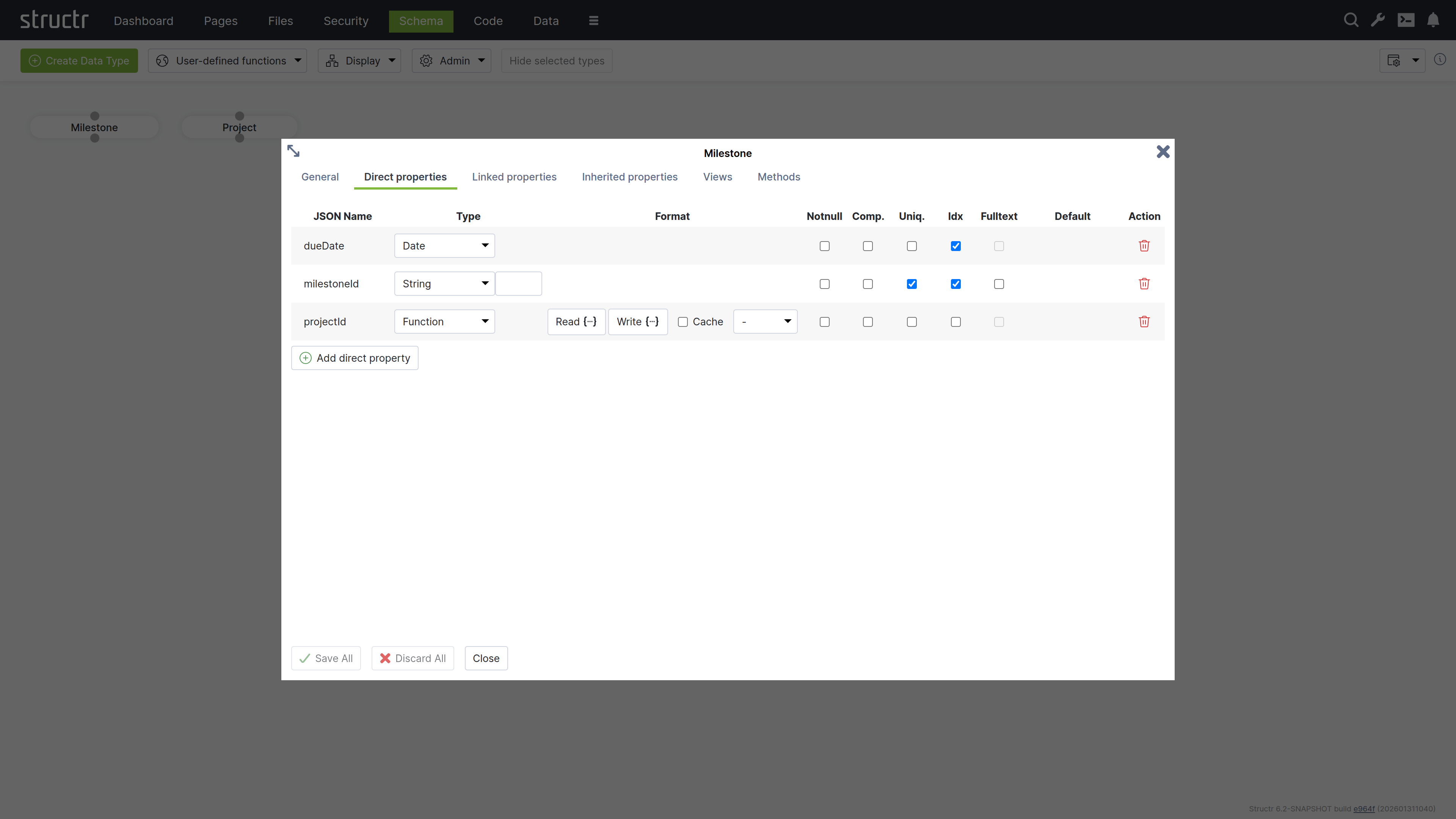Screen dimensions: 1456x819
Task: Open the projectId type hint dropdown
Action: point(765,322)
